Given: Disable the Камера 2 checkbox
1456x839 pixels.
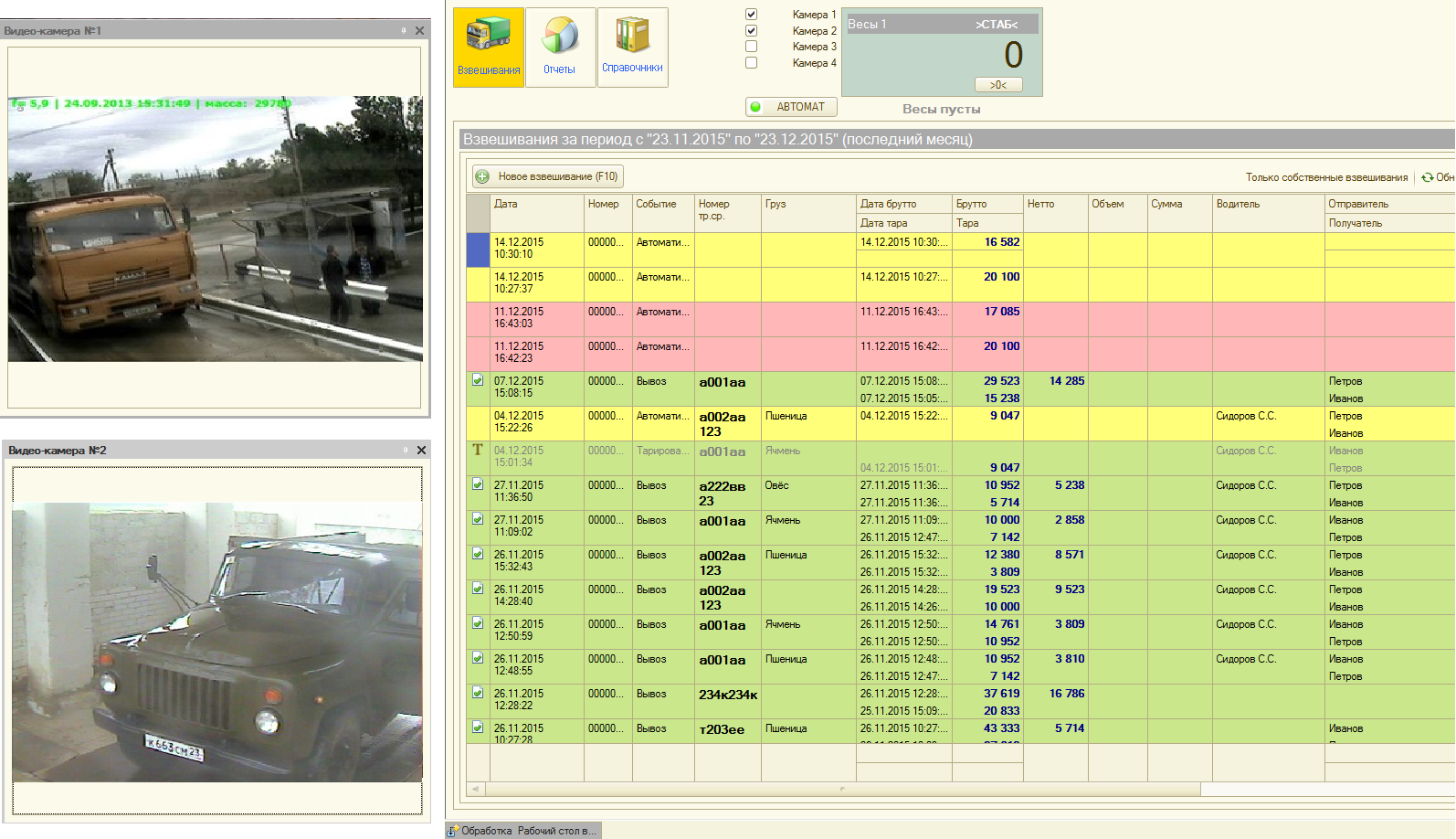Looking at the screenshot, I should (751, 31).
